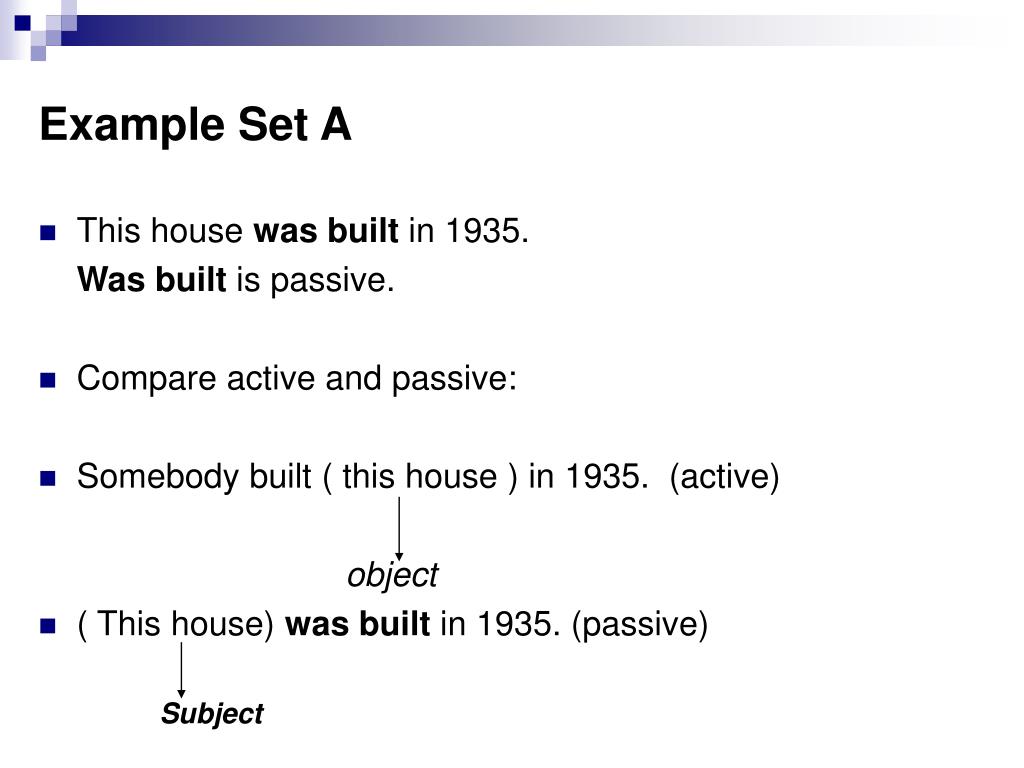Click the italic 'object' label
This screenshot has height=768, width=1024.
click(392, 575)
